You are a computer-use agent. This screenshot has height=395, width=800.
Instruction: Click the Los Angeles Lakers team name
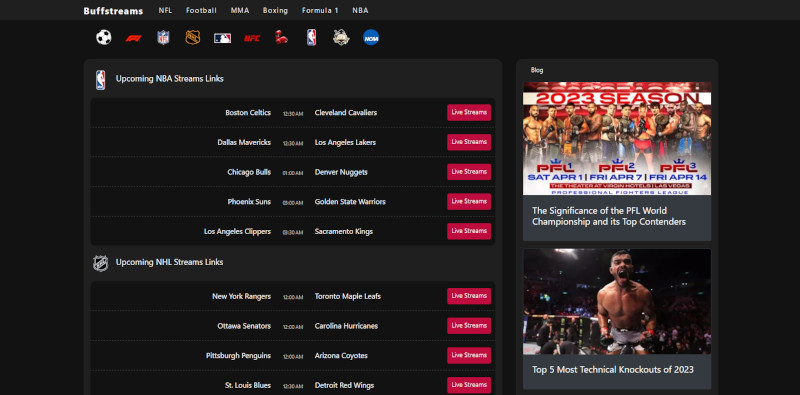click(x=345, y=142)
